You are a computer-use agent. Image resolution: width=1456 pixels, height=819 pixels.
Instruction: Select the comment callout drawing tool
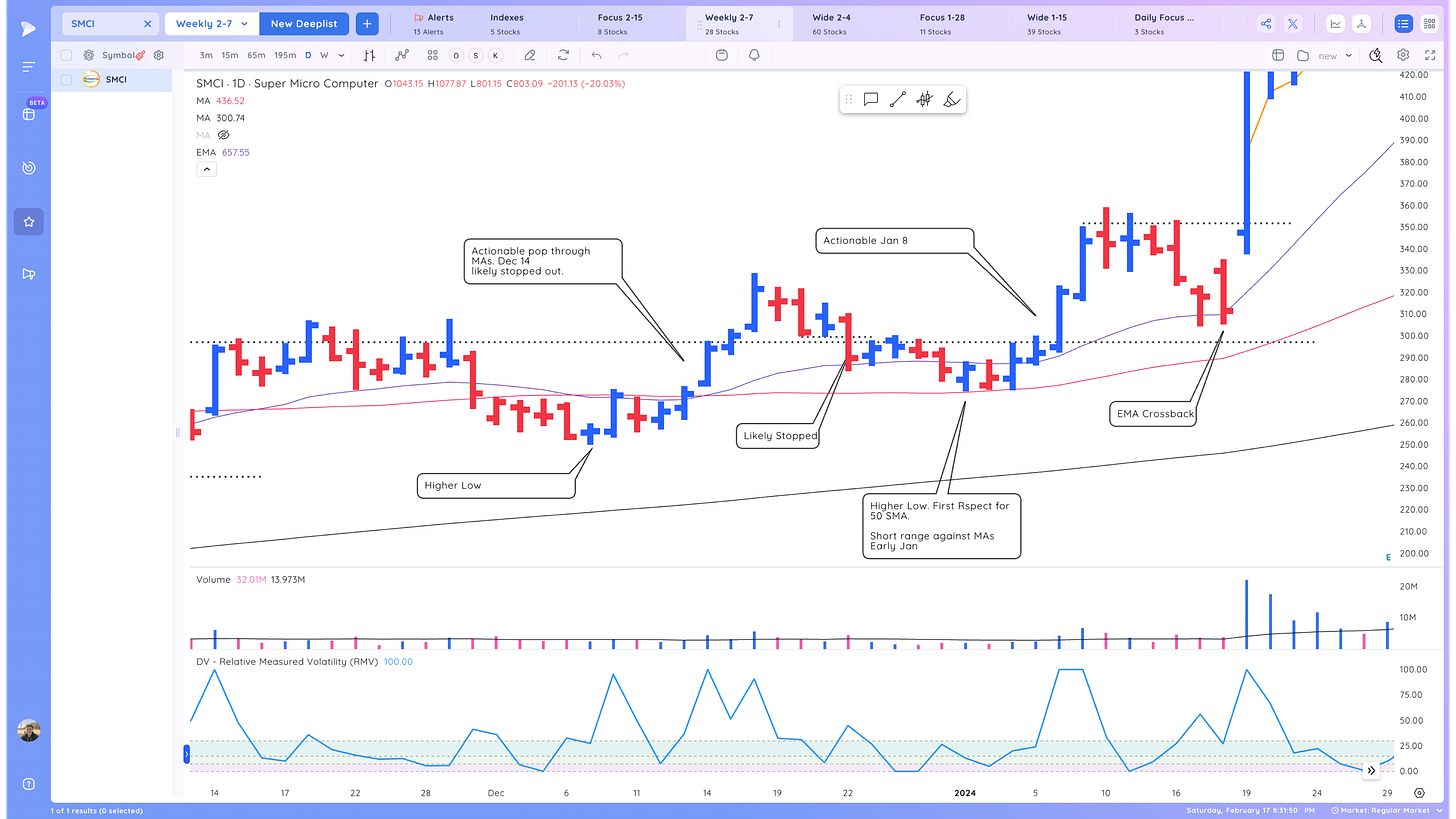pos(871,99)
